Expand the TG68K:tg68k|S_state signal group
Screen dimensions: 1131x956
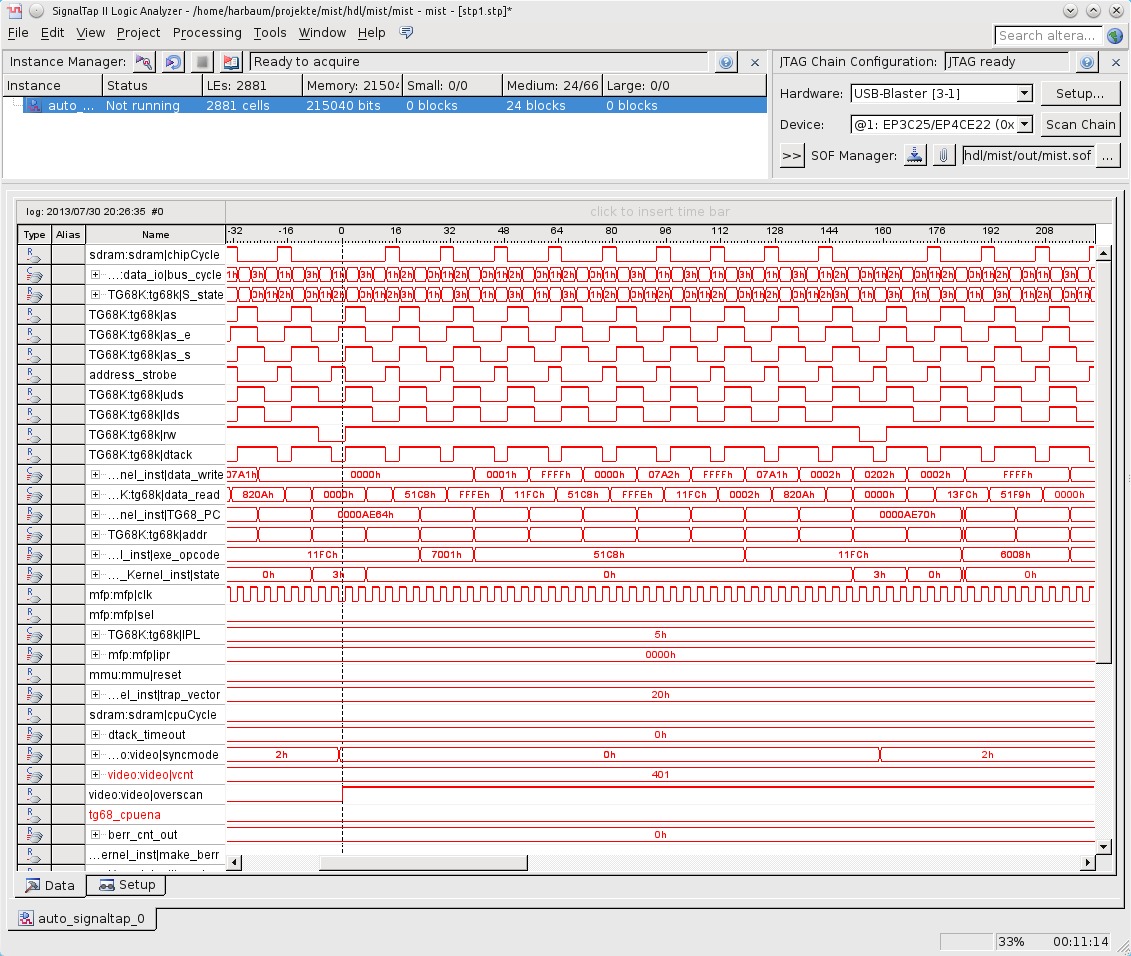[95, 294]
